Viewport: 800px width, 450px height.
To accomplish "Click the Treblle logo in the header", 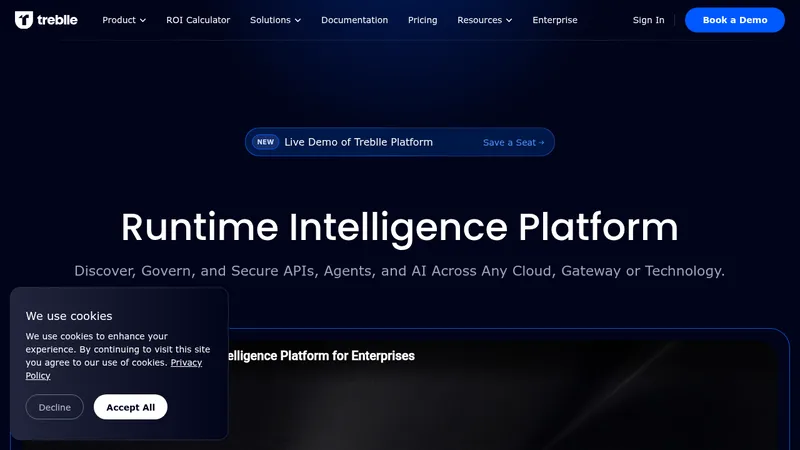I will (46, 20).
